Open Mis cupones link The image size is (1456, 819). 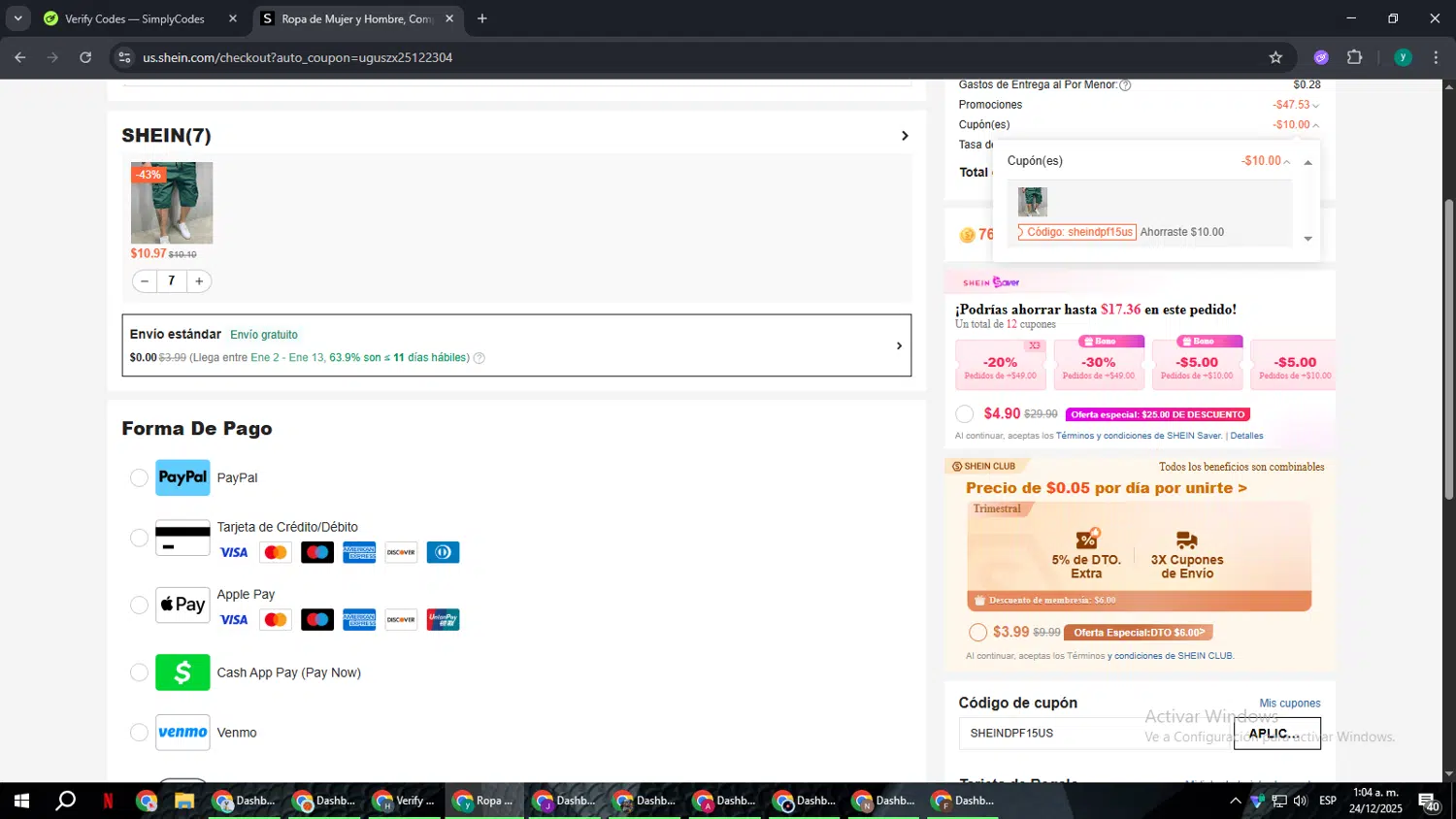point(1289,704)
